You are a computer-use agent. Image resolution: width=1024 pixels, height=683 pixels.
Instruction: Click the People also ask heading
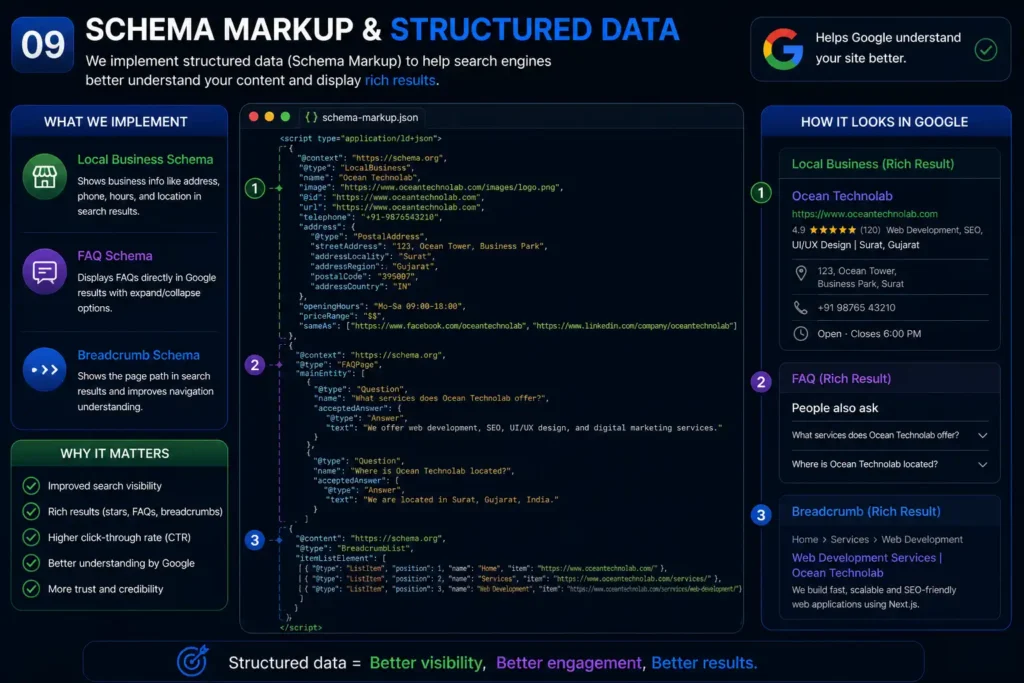coord(835,408)
